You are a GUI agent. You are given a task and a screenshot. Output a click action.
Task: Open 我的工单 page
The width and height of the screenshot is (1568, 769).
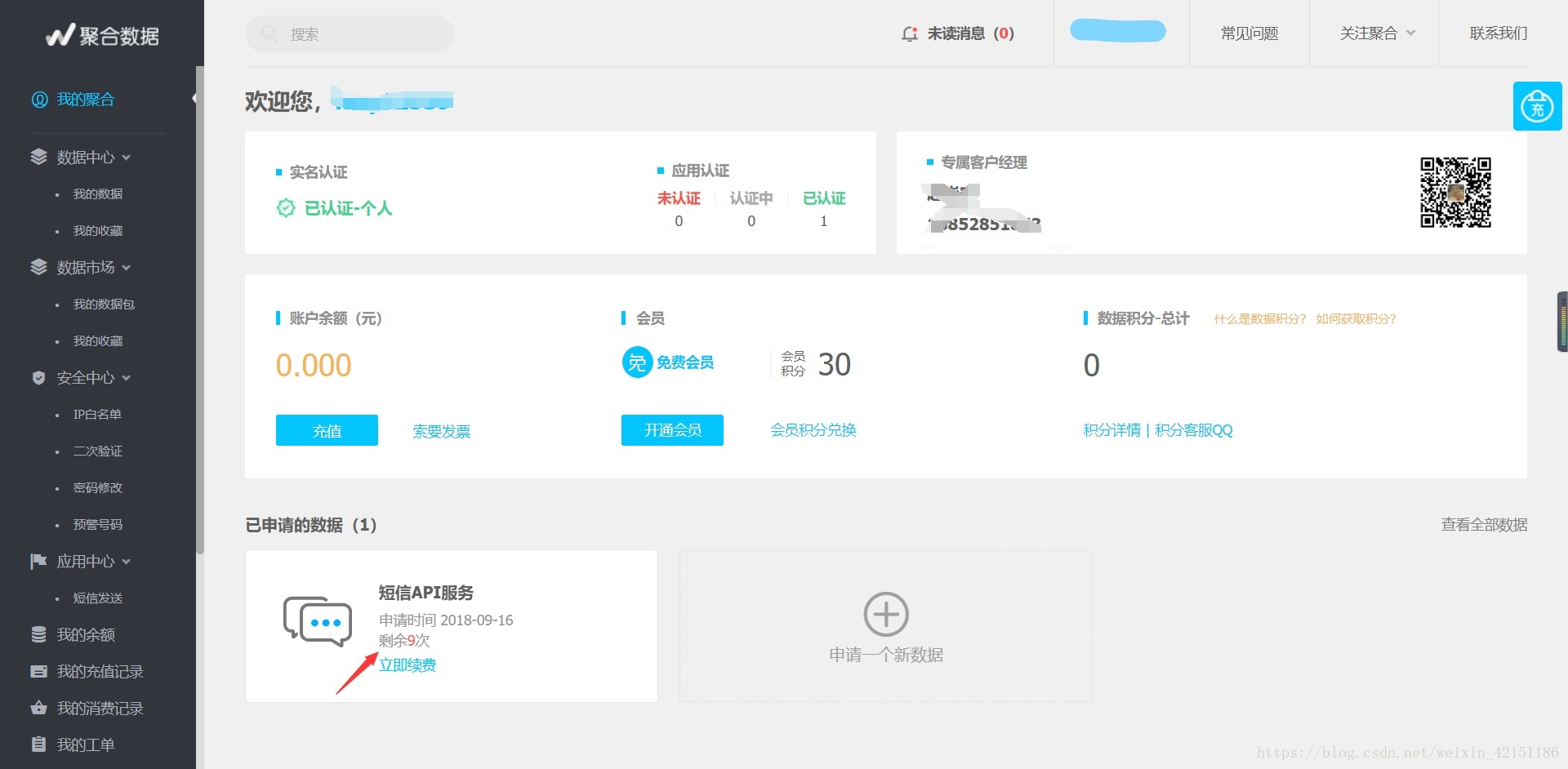(86, 745)
